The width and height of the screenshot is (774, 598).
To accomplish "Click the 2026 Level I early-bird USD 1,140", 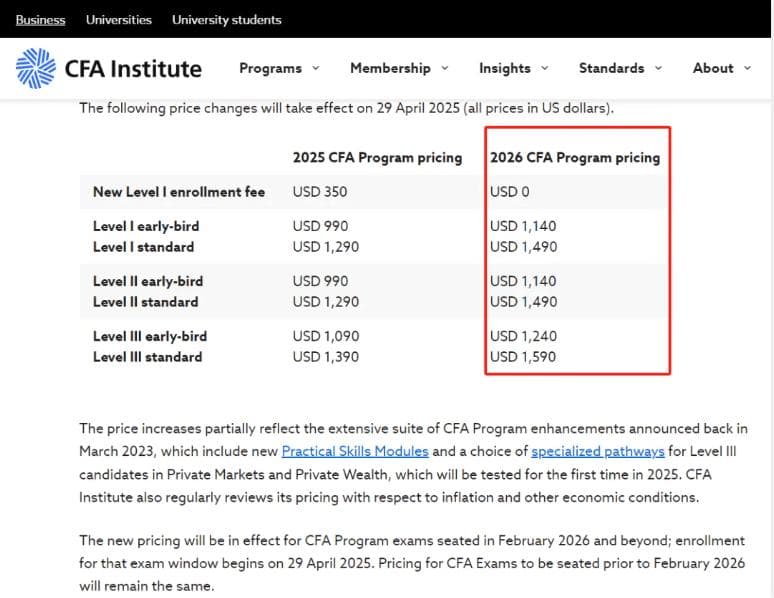I will (x=523, y=226).
